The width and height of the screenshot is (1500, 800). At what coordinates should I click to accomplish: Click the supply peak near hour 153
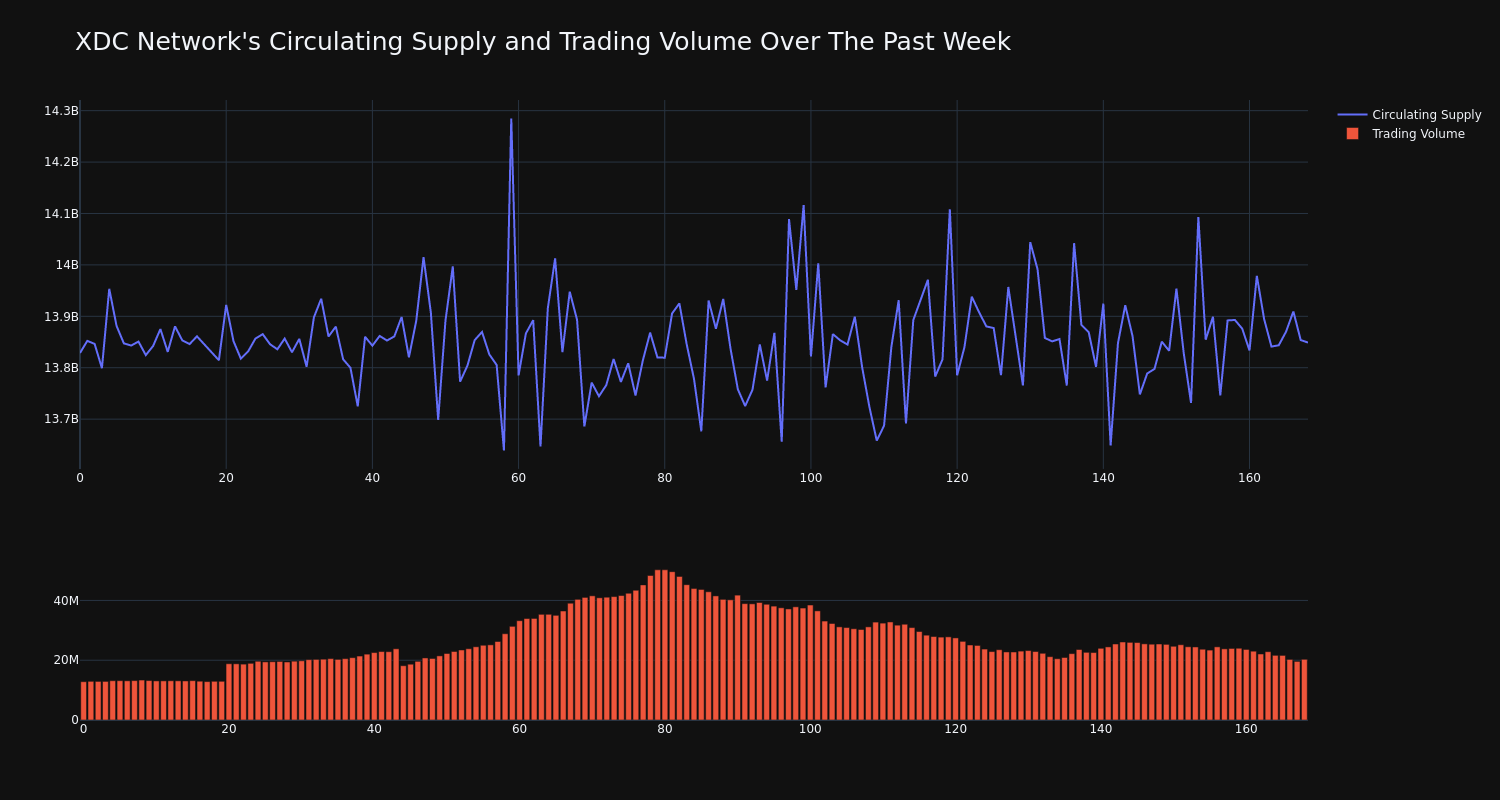pyautogui.click(x=1198, y=218)
